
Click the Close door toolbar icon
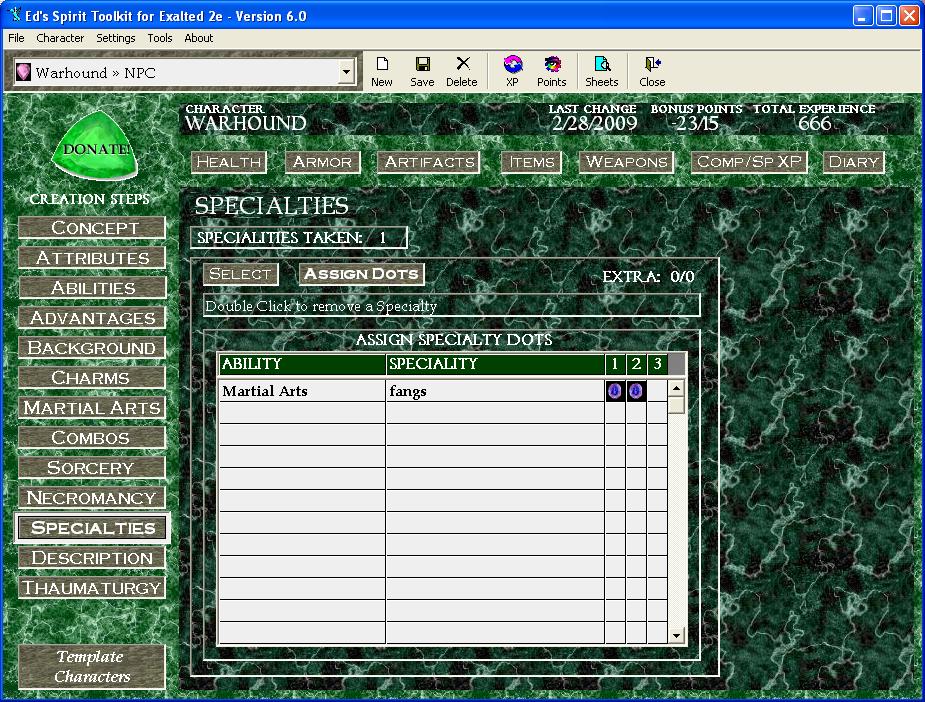[652, 72]
